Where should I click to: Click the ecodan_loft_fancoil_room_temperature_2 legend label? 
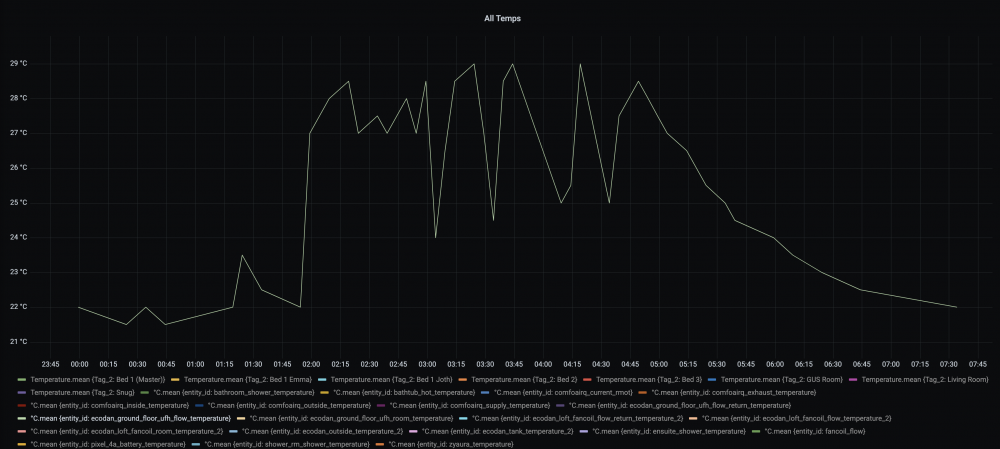pos(126,431)
